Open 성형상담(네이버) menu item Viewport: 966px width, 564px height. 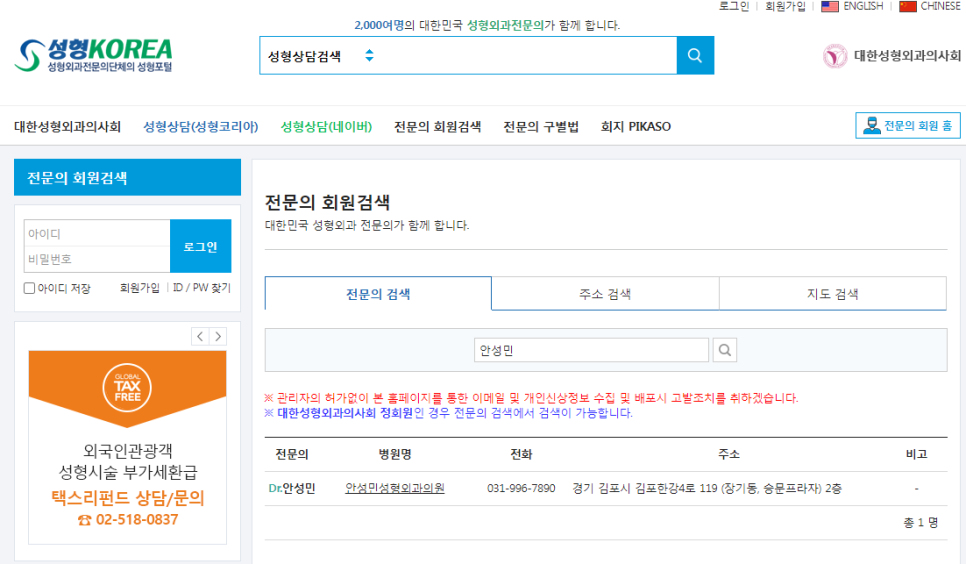[x=327, y=126]
